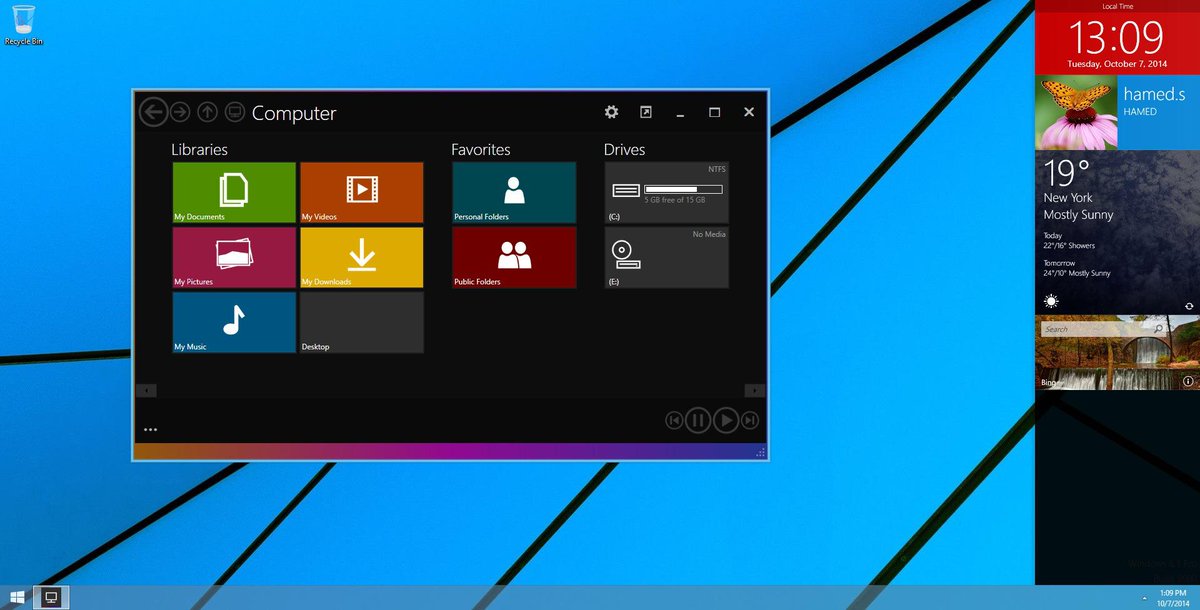The height and width of the screenshot is (610, 1200).
Task: Go forward with the right arrow button
Action: tap(180, 112)
